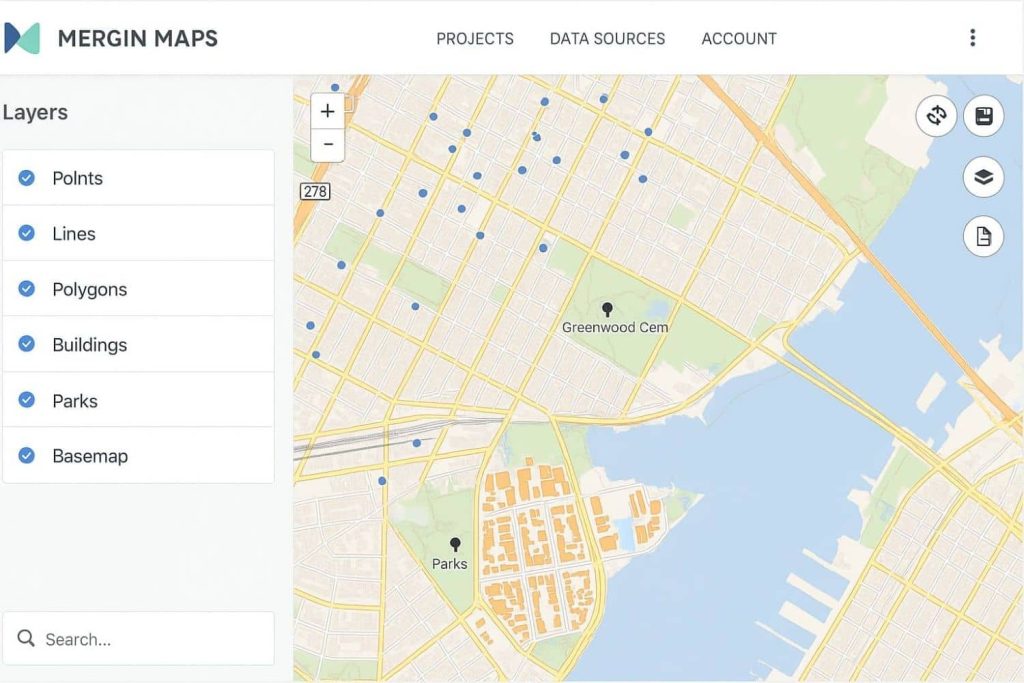Screen dimensions: 1024x683
Task: Click the save floppy disk button
Action: pyautogui.click(x=984, y=116)
